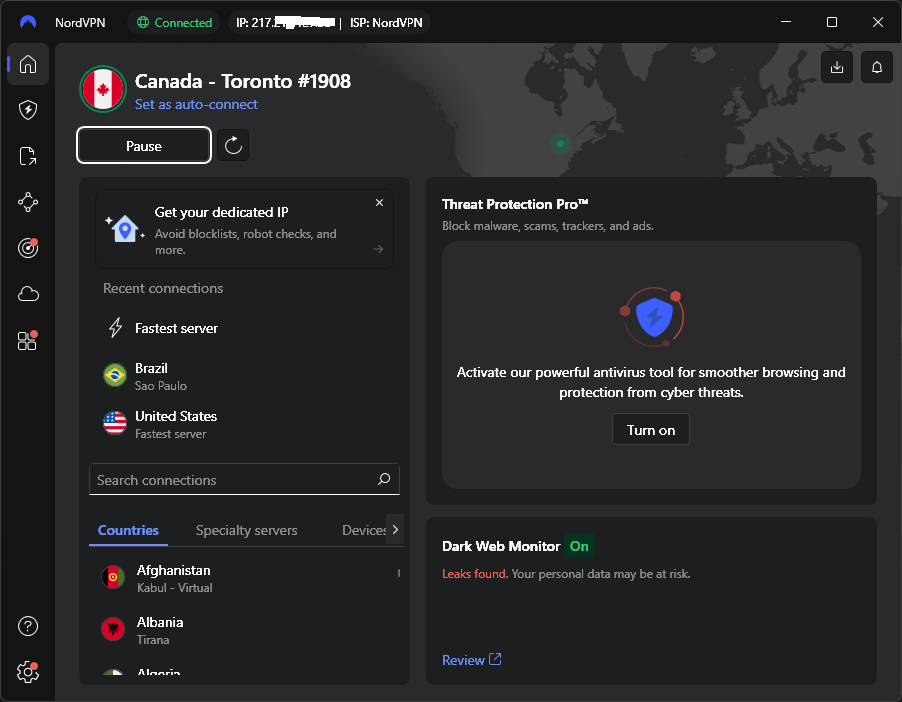Viewport: 902px width, 702px height.
Task: Maximize the NordVPN window
Action: point(832,22)
